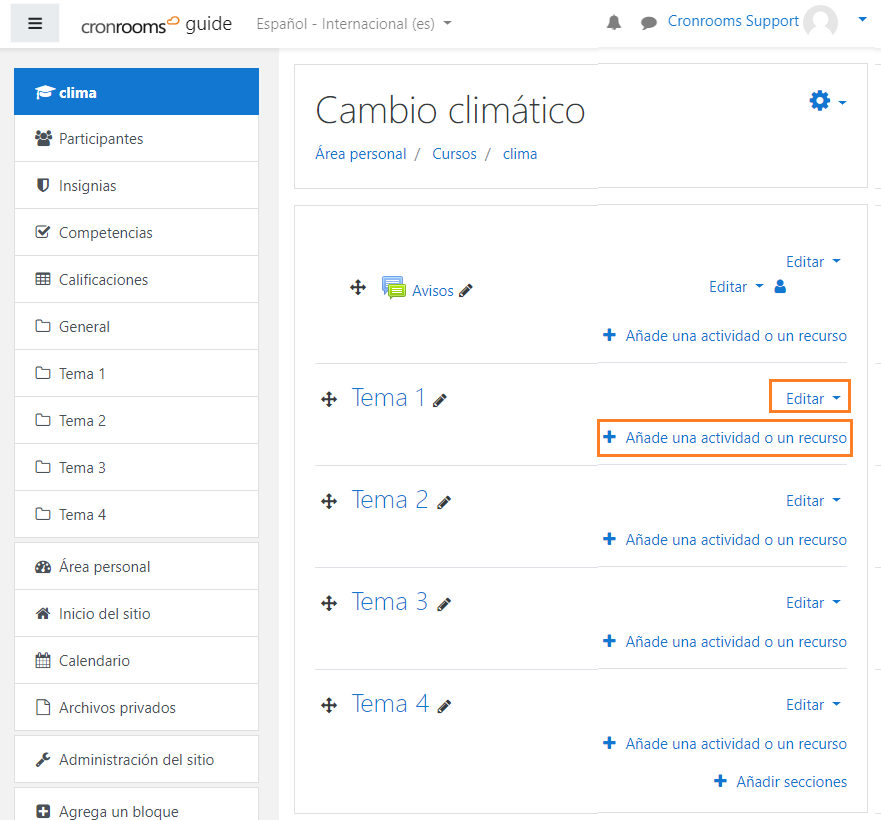Expand the user menu arrow near avatar
Viewport: 881px width, 820px height.
(862, 20)
